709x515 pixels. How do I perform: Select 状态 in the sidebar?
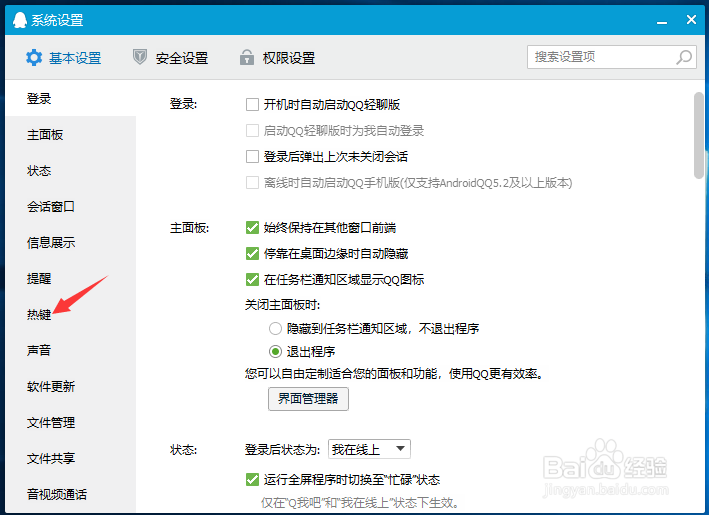(71, 171)
